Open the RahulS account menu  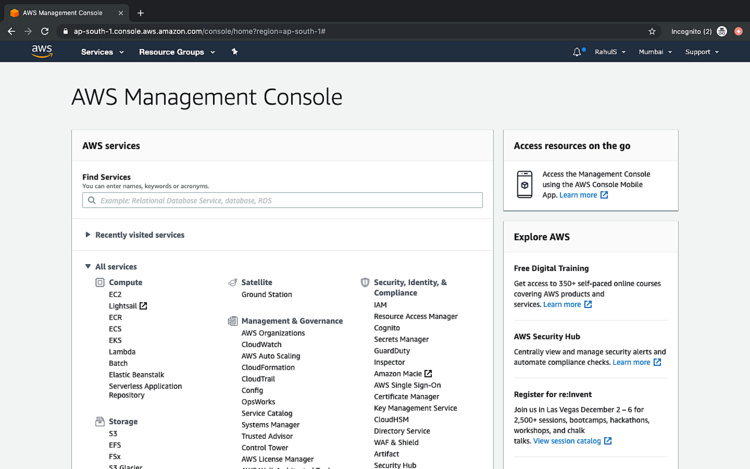(x=610, y=52)
